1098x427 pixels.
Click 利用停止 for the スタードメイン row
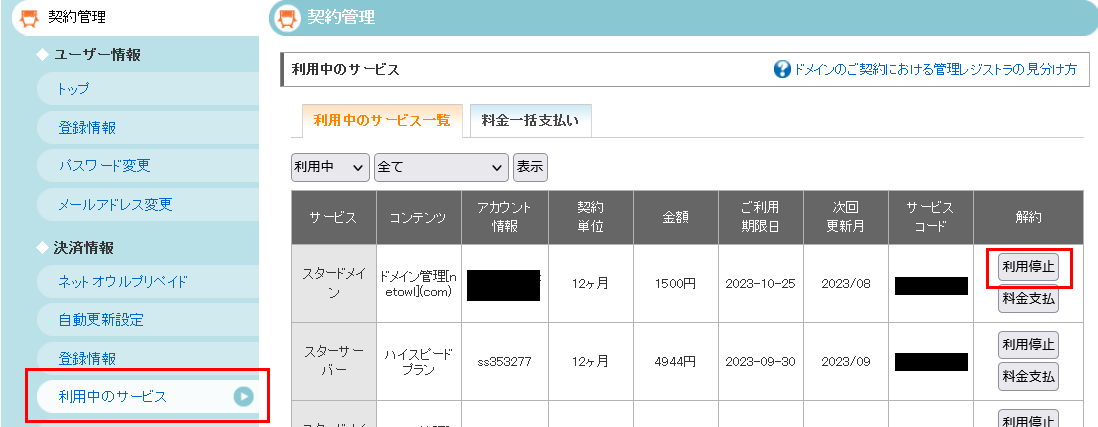click(1028, 267)
